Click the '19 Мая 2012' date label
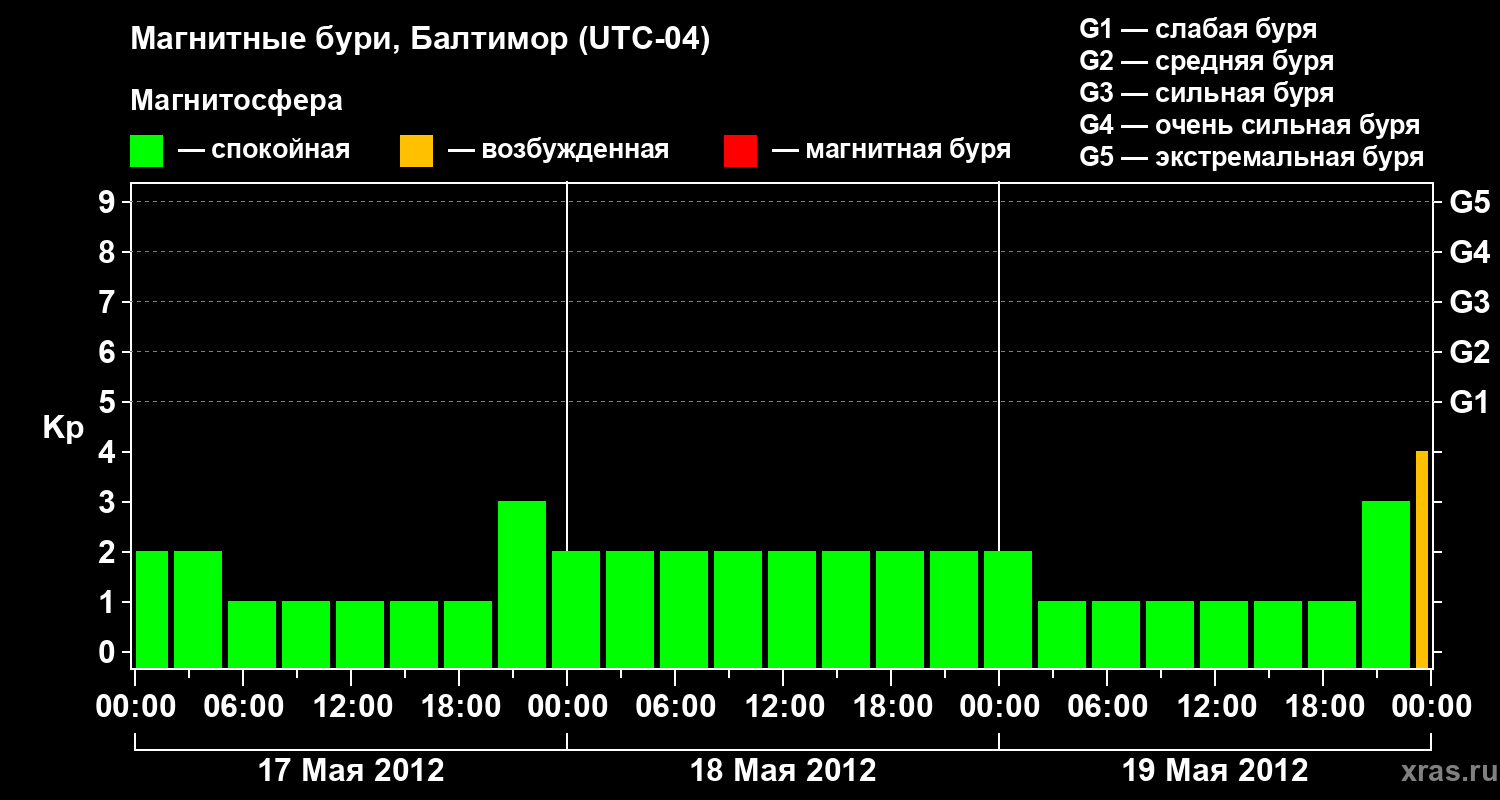Image resolution: width=1500 pixels, height=800 pixels. tap(1215, 771)
